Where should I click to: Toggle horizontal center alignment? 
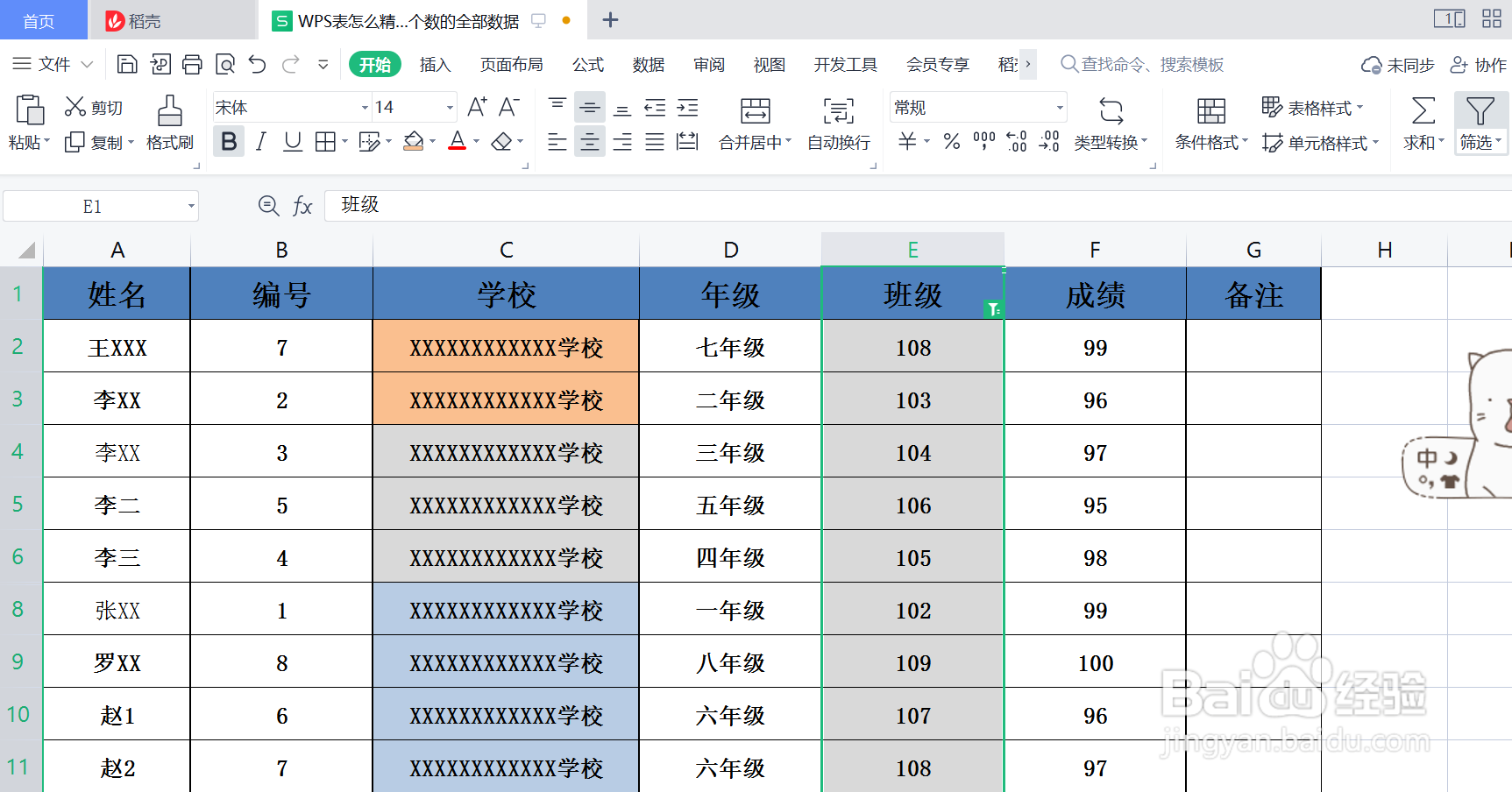click(590, 142)
